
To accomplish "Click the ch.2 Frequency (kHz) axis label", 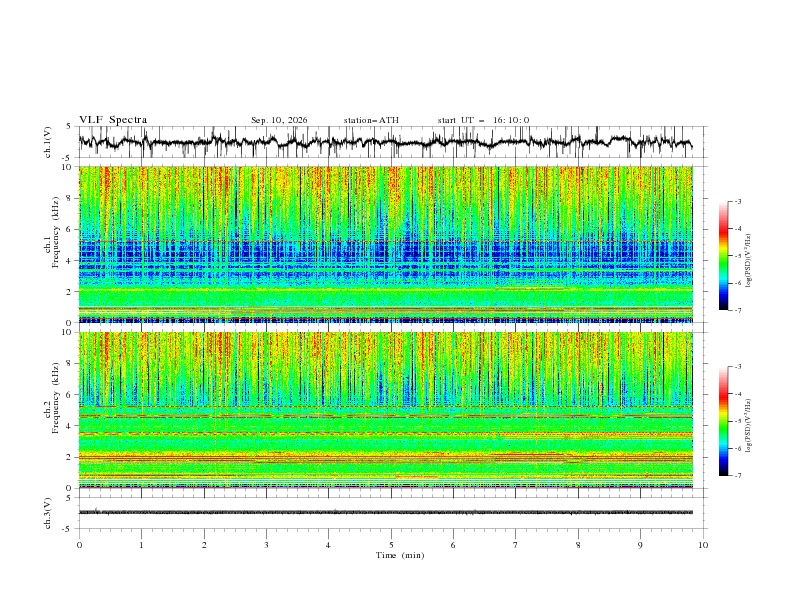I will pos(51,410).
